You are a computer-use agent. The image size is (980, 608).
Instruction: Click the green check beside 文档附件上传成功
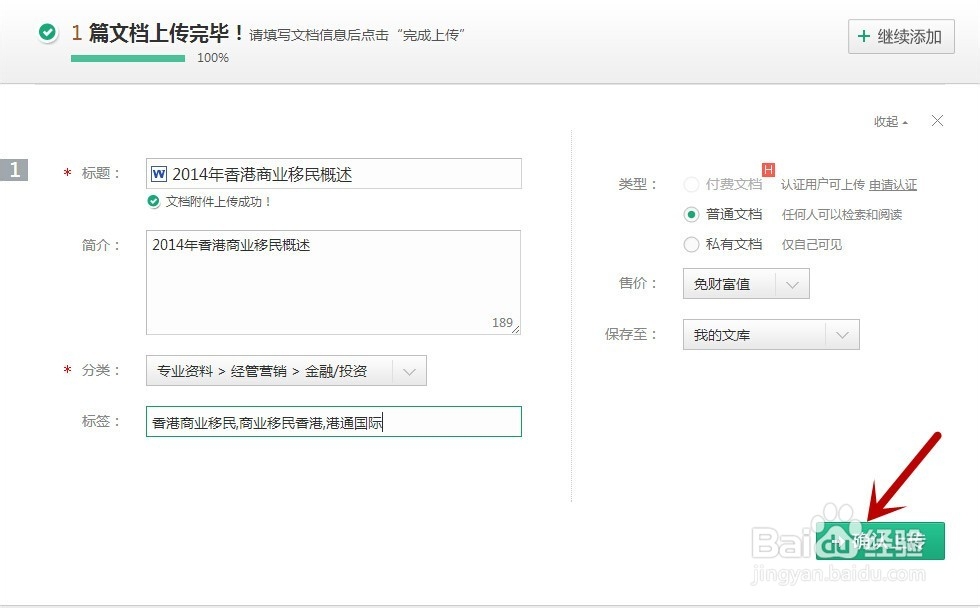[x=153, y=201]
